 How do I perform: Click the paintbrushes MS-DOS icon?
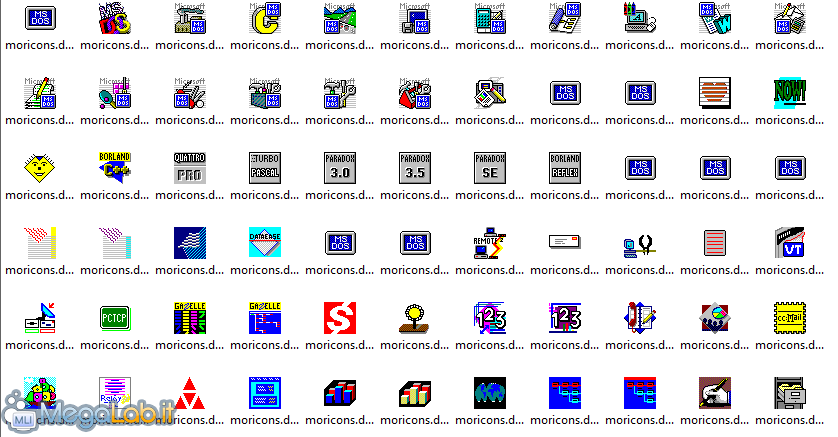(190, 93)
